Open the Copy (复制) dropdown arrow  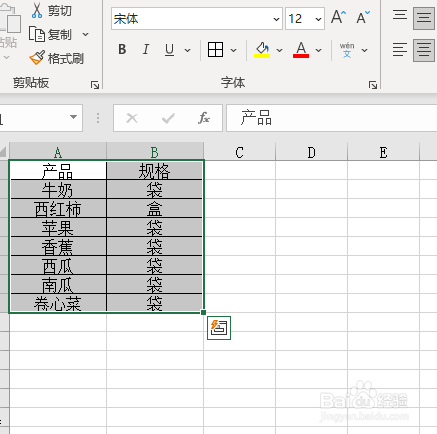(86, 34)
